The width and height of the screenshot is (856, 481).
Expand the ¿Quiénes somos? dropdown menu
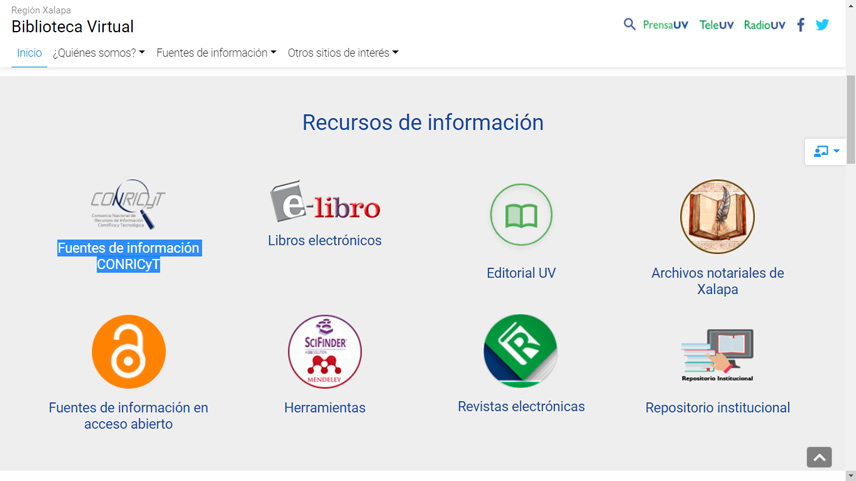click(99, 53)
